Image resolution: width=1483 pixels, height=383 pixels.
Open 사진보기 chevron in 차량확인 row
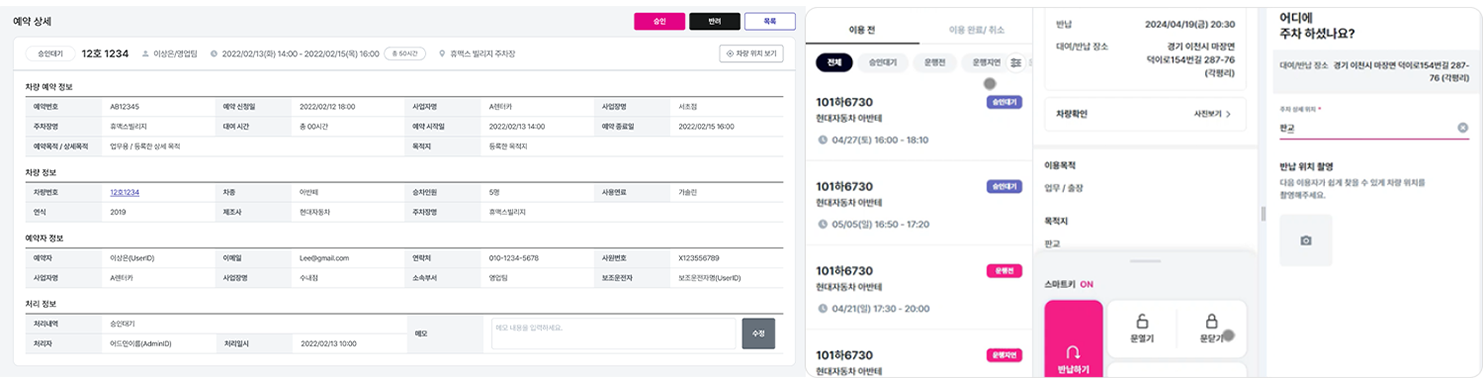[x=1228, y=114]
